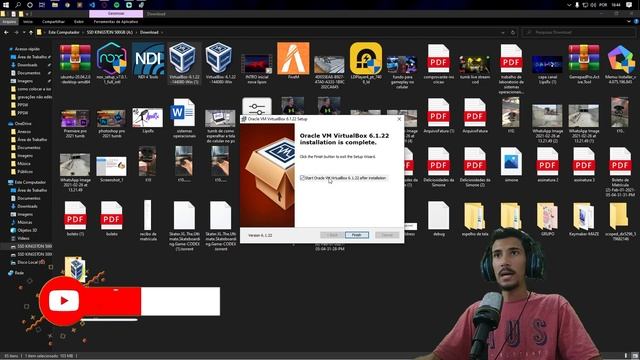Open taskbar search magnifier
This screenshot has width=640, height=360.
18,5
